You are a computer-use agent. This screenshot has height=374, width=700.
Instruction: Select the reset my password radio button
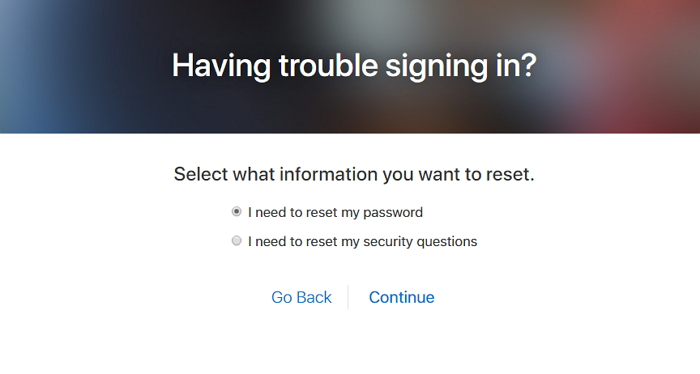pyautogui.click(x=237, y=212)
